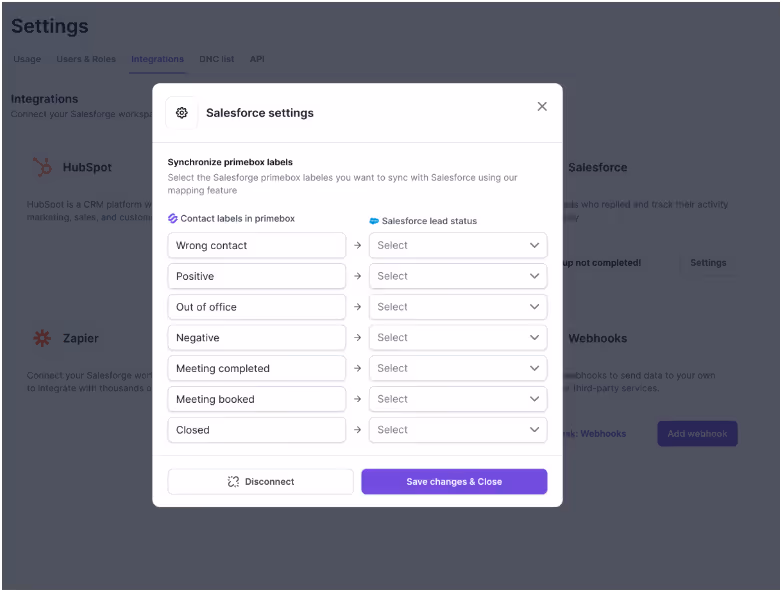Open the Select dropdown for Wrong contact
Viewport: 782px width, 592px height.
[x=458, y=245]
